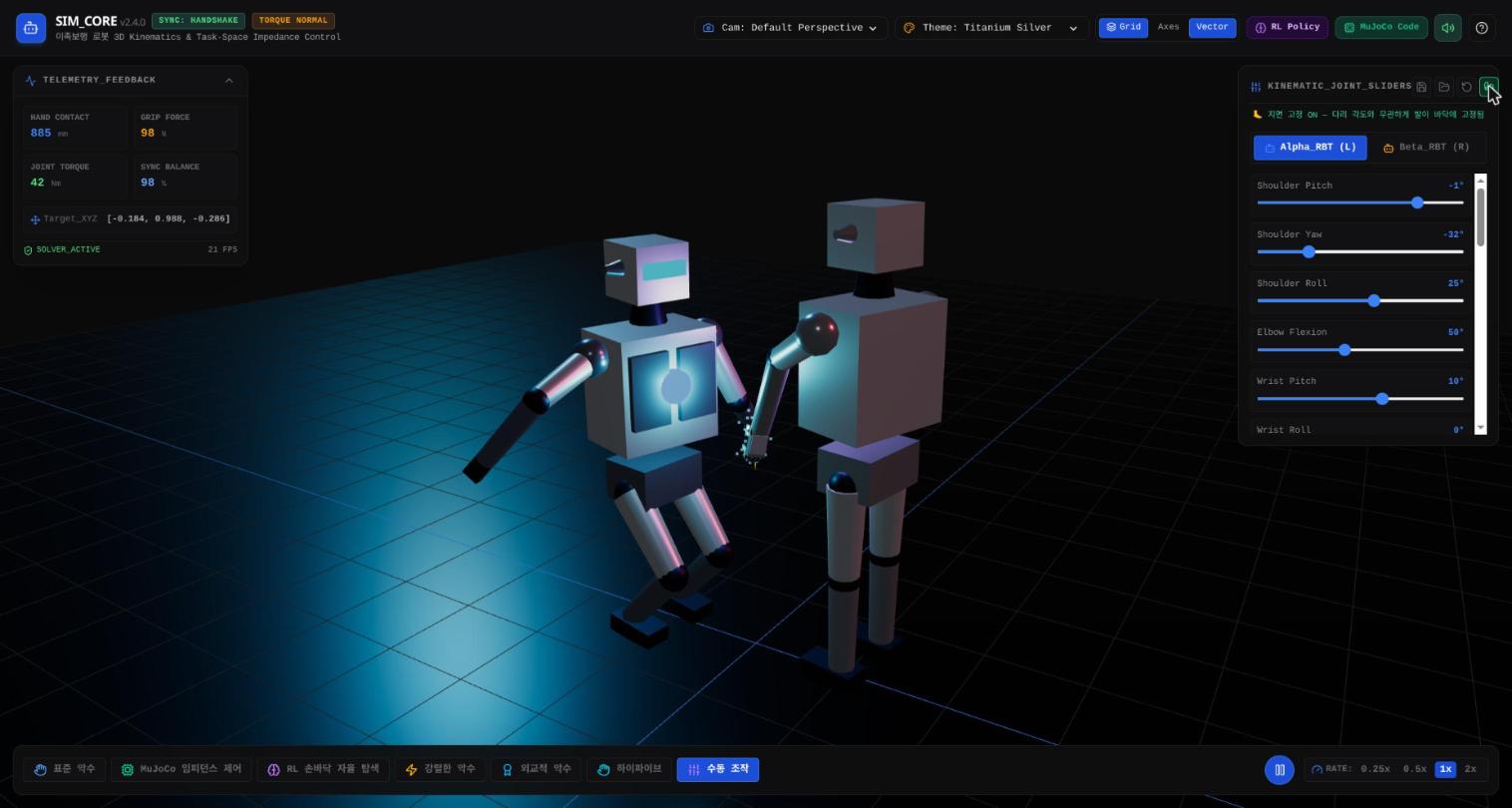The height and width of the screenshot is (808, 1512).
Task: Click the open folder icon in the joint sliders panel
Action: [x=1443, y=87]
